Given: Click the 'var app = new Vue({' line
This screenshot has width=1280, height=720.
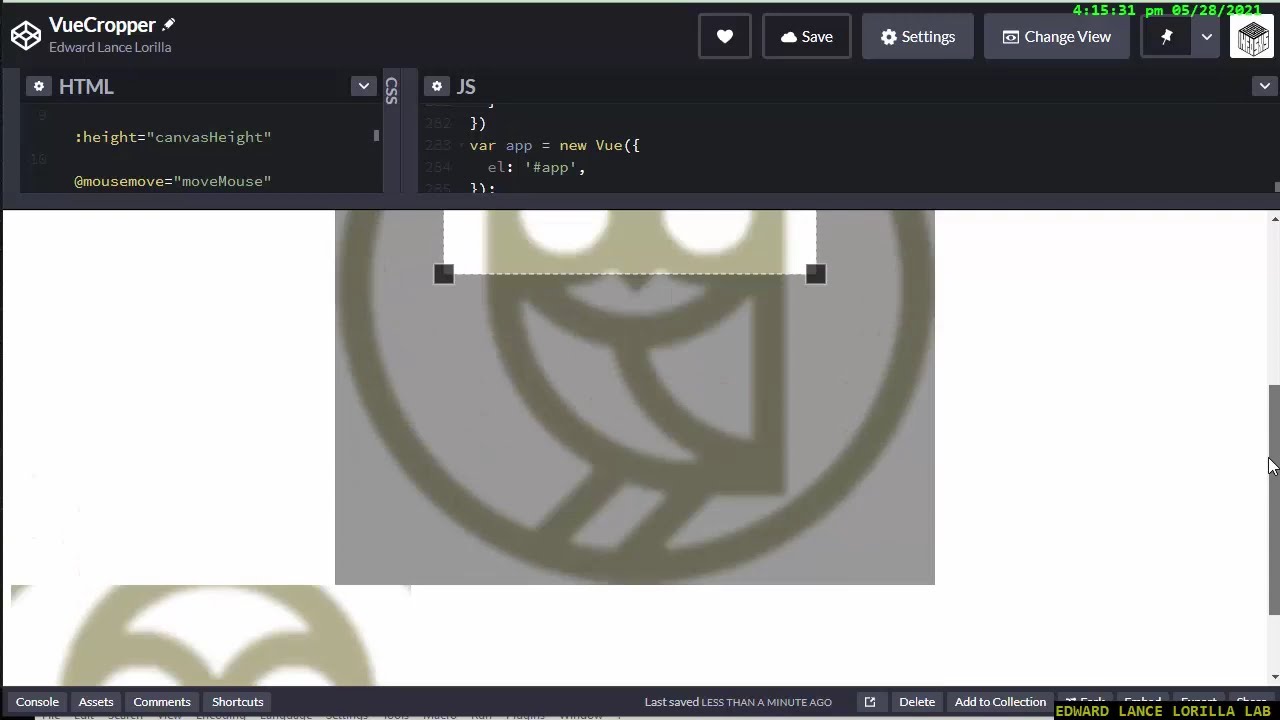Looking at the screenshot, I should (x=555, y=145).
